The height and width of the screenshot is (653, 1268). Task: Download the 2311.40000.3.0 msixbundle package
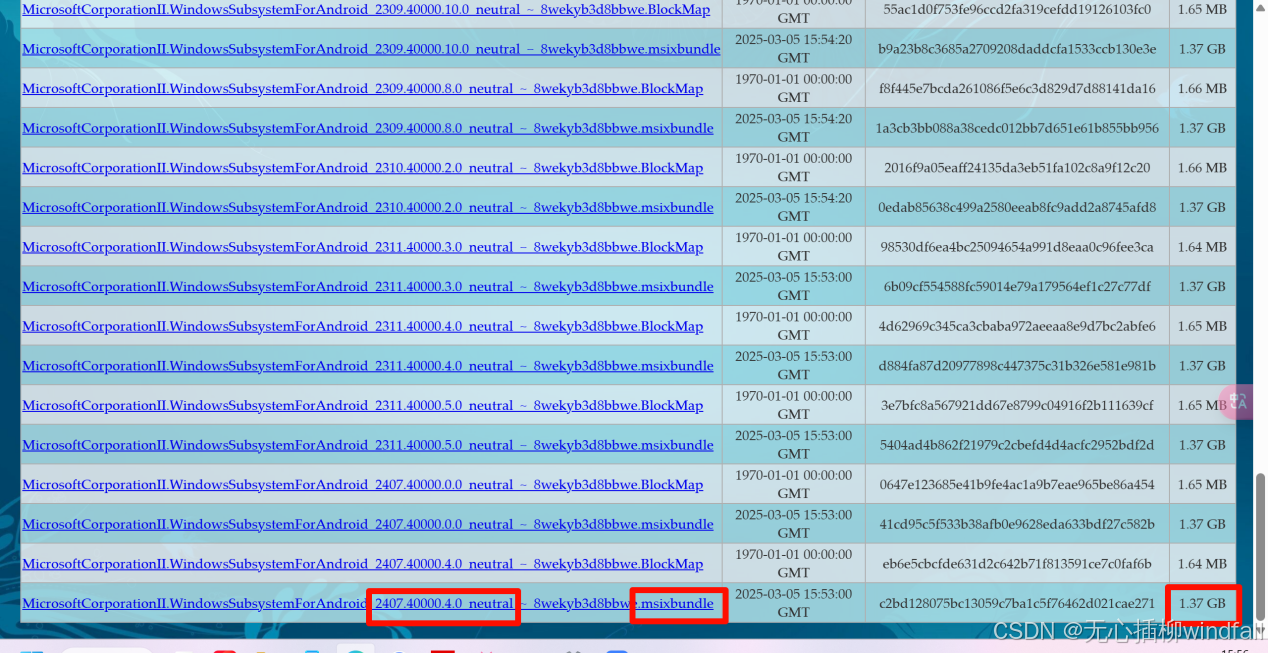(368, 286)
